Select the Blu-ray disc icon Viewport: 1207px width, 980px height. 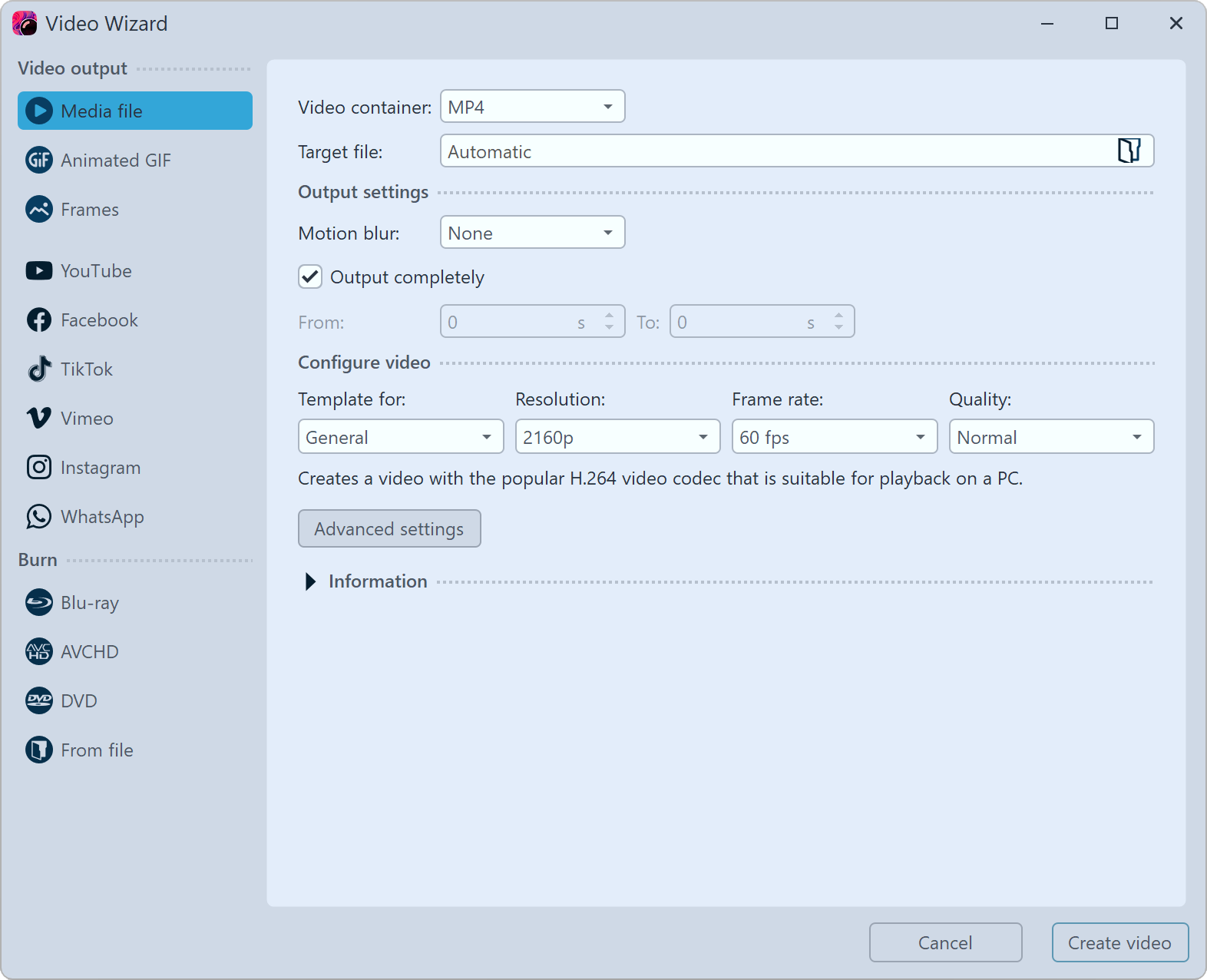click(x=39, y=603)
